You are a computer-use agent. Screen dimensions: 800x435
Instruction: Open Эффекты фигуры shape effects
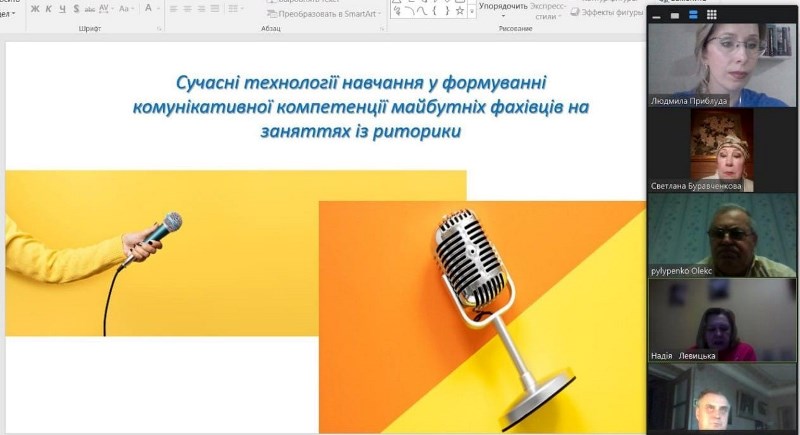pyautogui.click(x=610, y=14)
